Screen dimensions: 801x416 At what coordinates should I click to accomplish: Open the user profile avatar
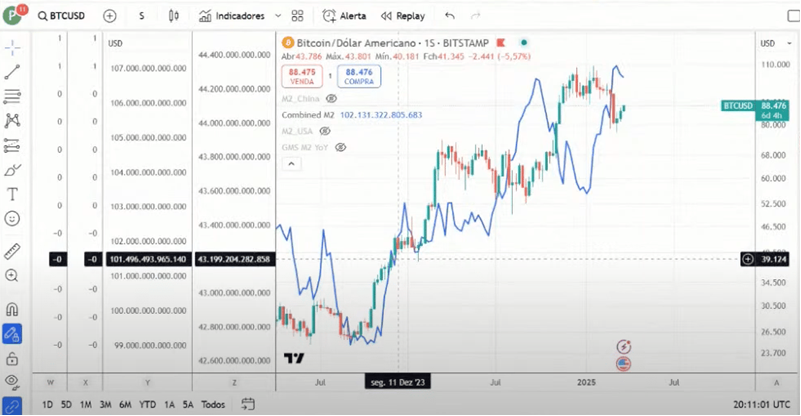pos(12,15)
